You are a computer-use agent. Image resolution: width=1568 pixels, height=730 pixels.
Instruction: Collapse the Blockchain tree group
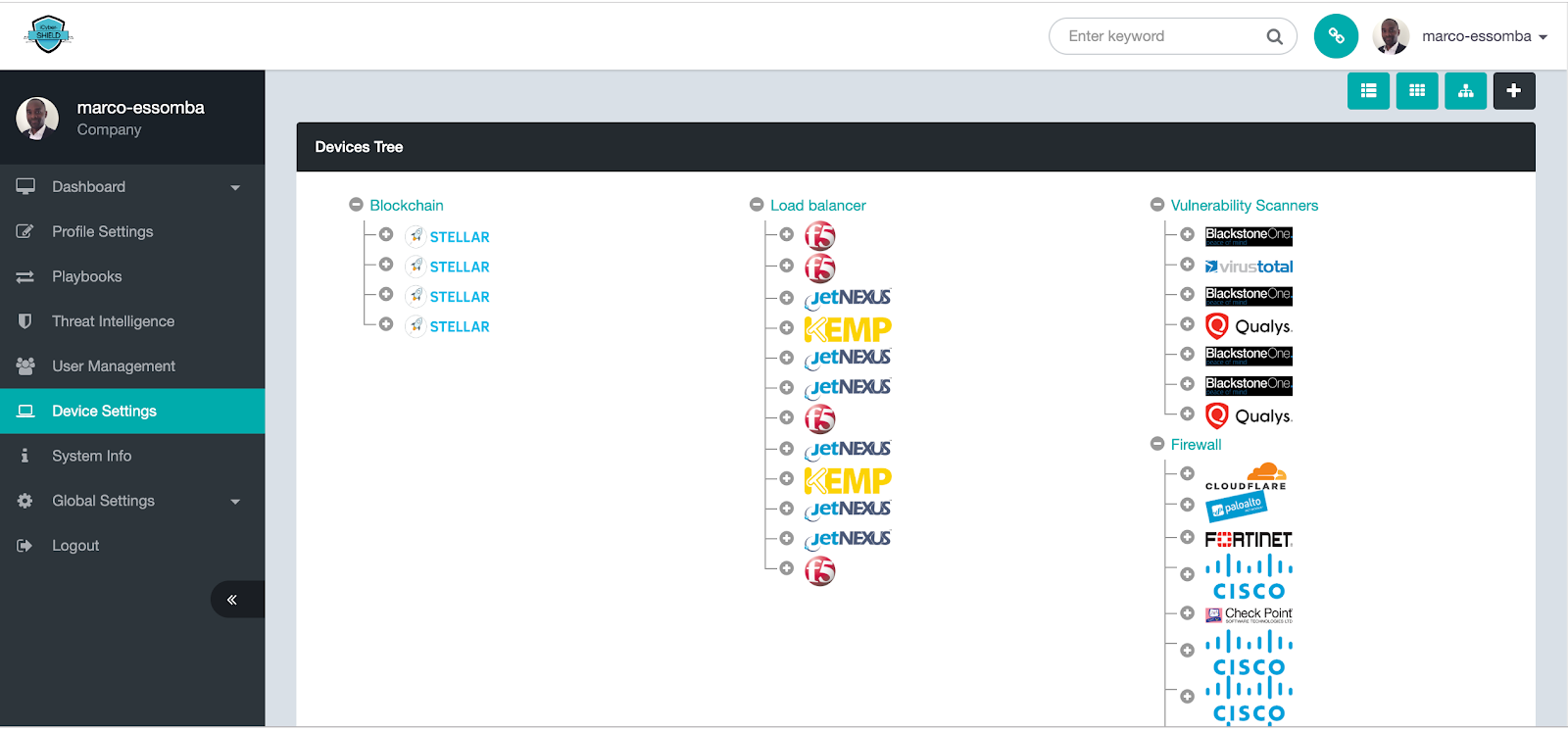pos(356,205)
